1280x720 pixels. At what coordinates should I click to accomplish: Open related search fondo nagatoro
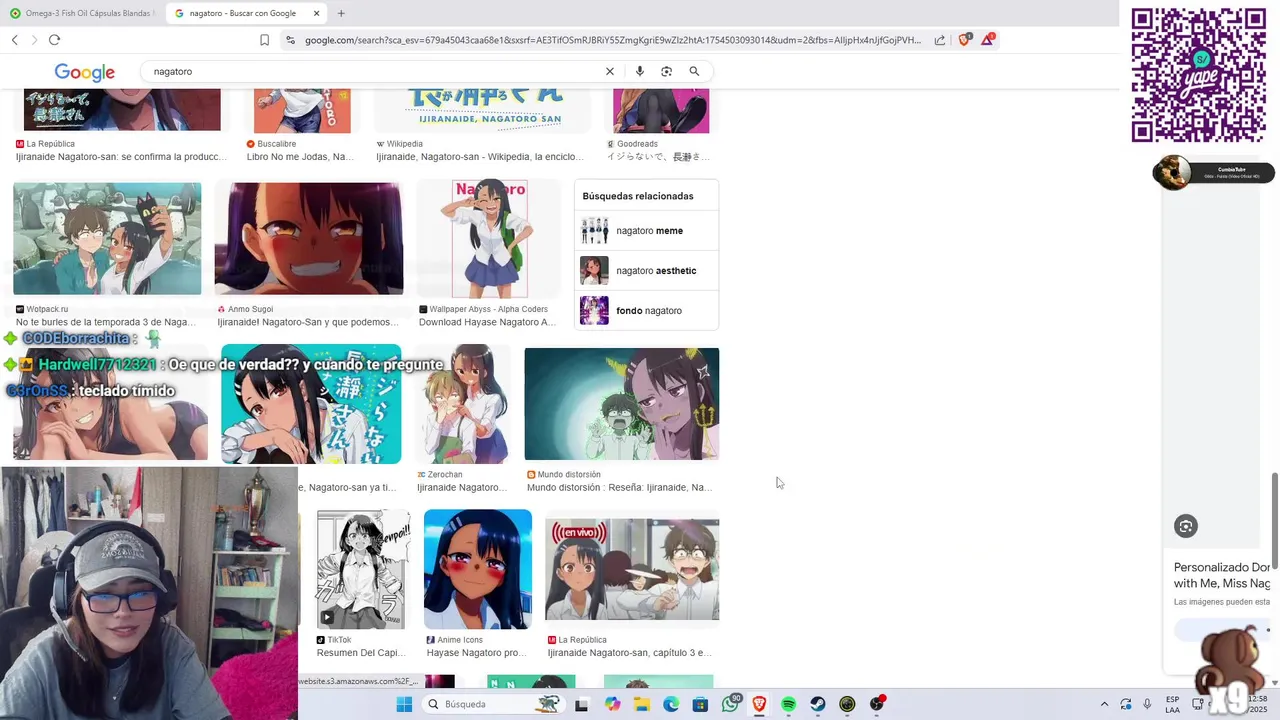click(x=646, y=311)
